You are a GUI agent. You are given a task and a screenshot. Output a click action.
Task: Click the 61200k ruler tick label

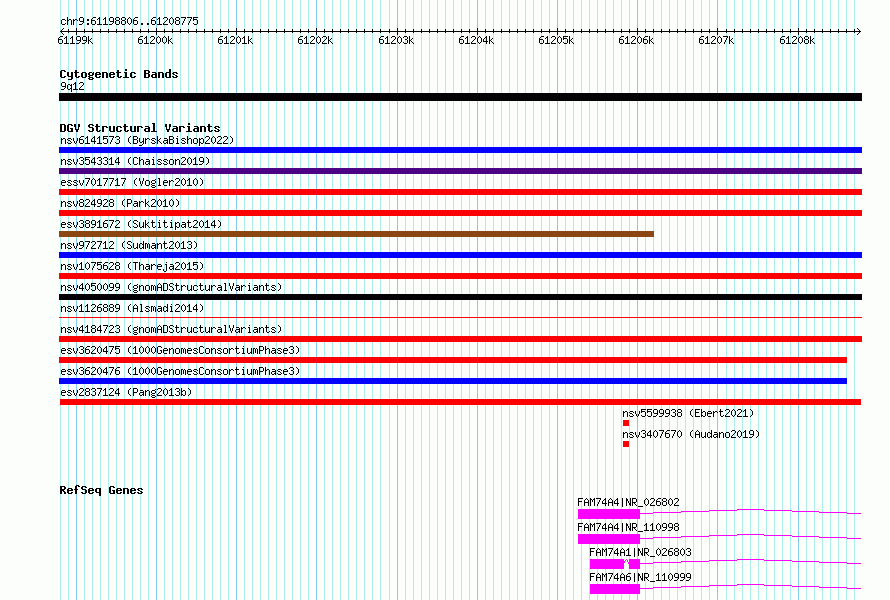156,40
